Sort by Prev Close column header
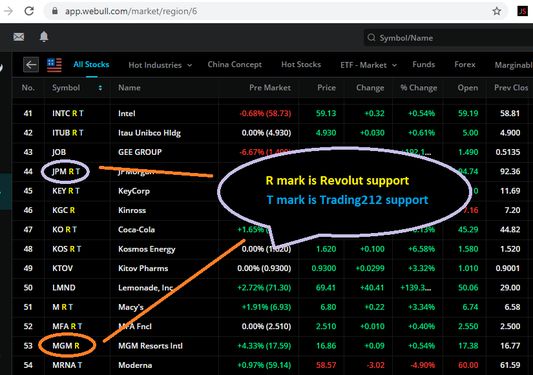The width and height of the screenshot is (533, 375). pyautogui.click(x=511, y=88)
